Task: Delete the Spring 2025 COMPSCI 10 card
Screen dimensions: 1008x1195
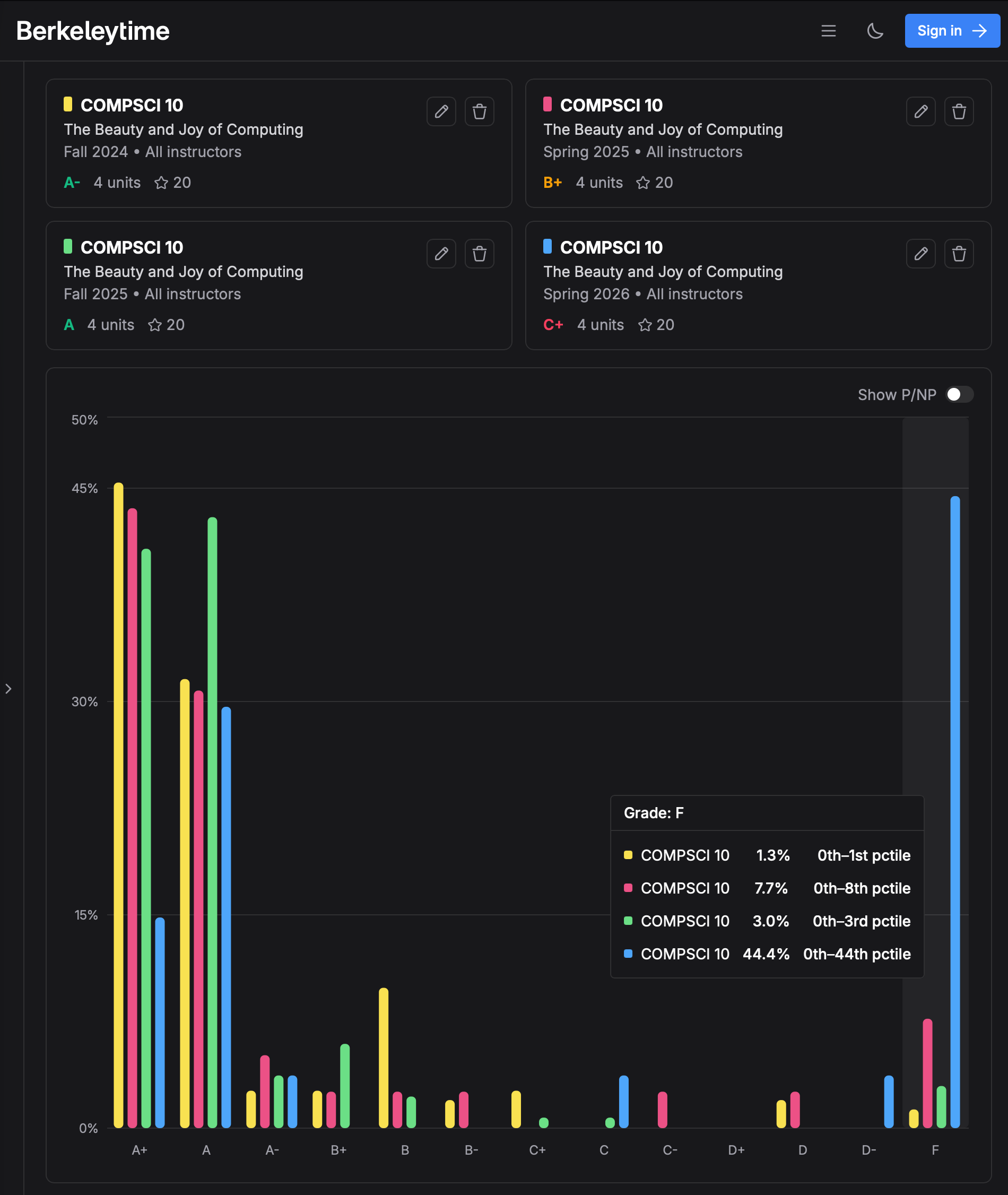Action: [x=959, y=111]
